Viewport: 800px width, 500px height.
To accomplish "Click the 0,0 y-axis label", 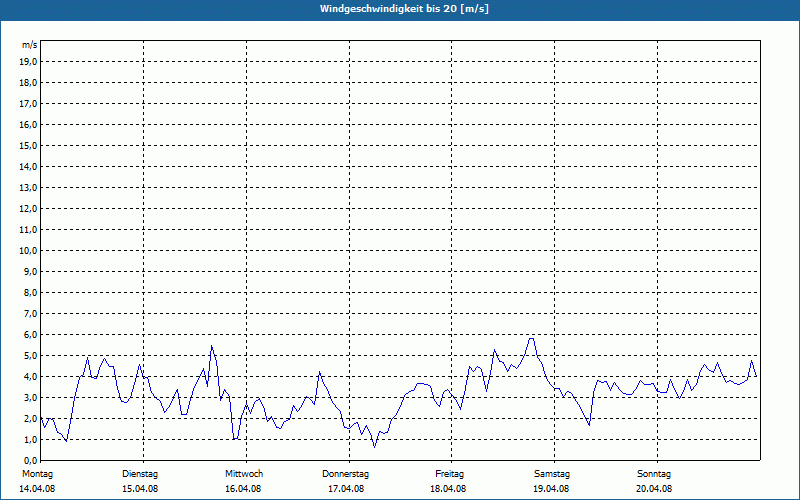I will point(30,460).
